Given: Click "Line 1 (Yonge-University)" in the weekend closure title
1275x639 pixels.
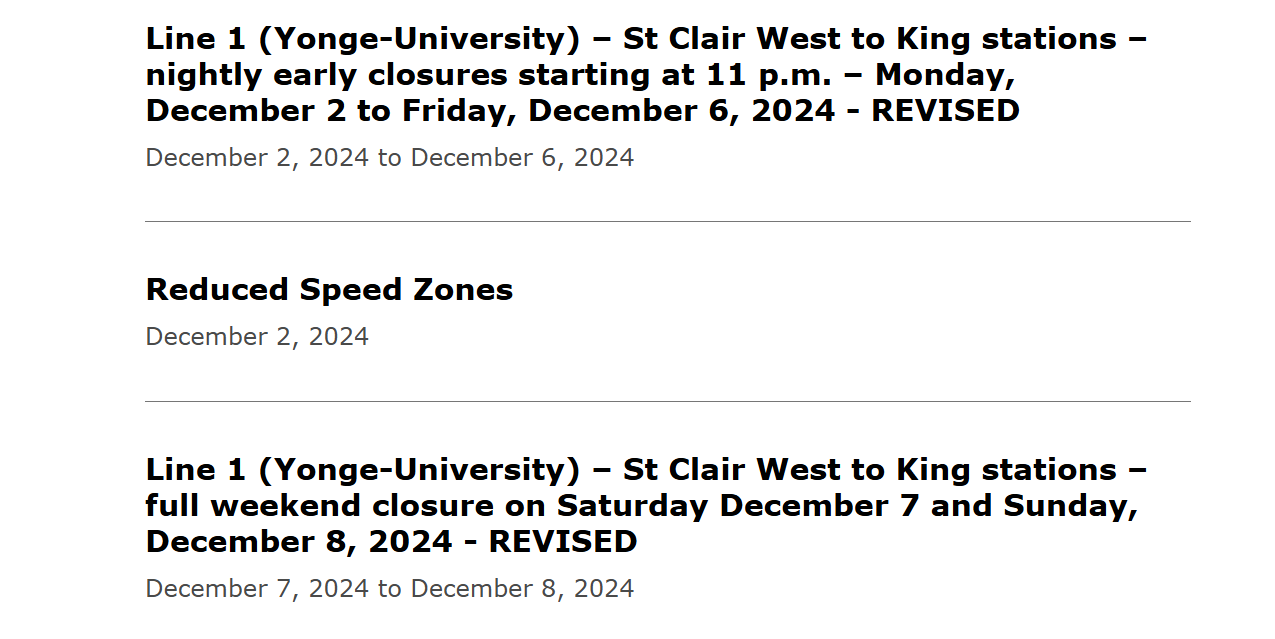Looking at the screenshot, I should (x=362, y=470).
